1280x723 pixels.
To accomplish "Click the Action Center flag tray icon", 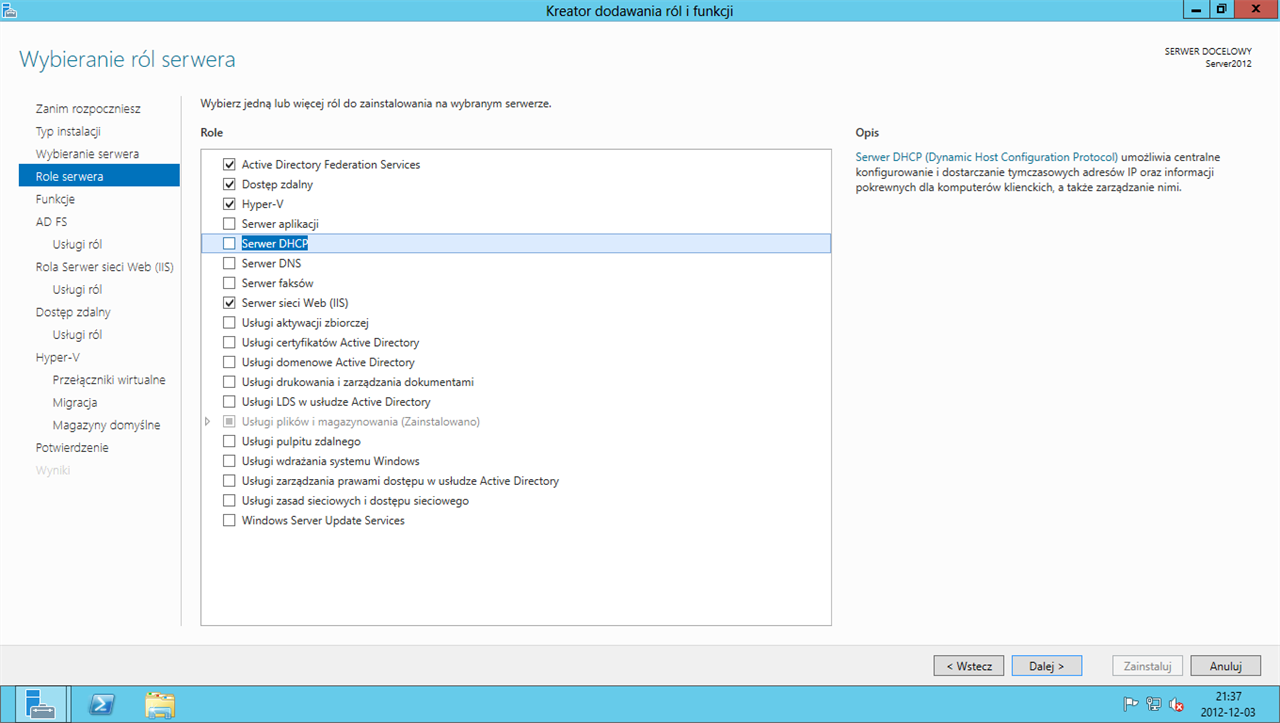I will 1131,704.
